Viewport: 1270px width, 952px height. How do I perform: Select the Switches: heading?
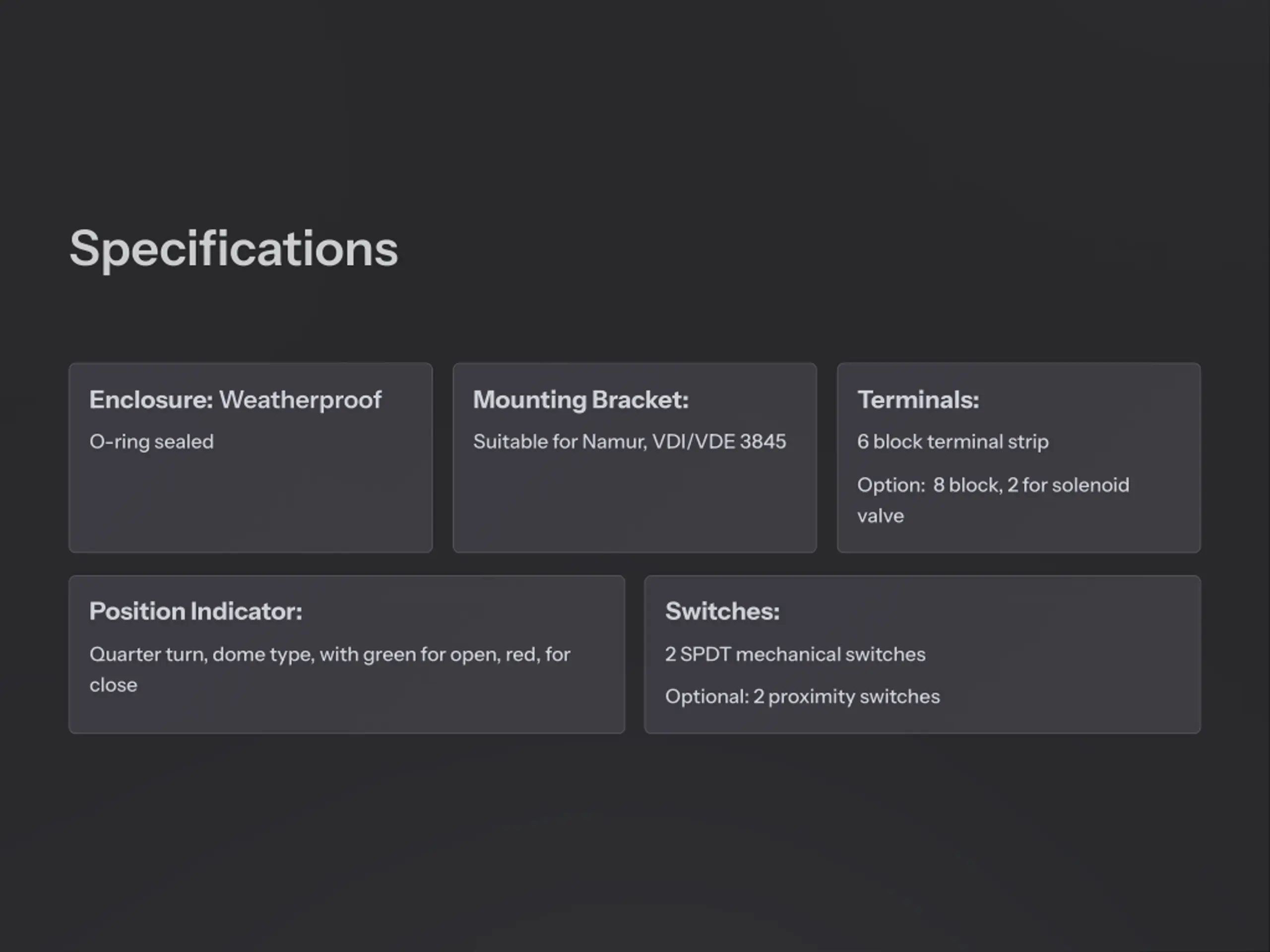point(722,611)
